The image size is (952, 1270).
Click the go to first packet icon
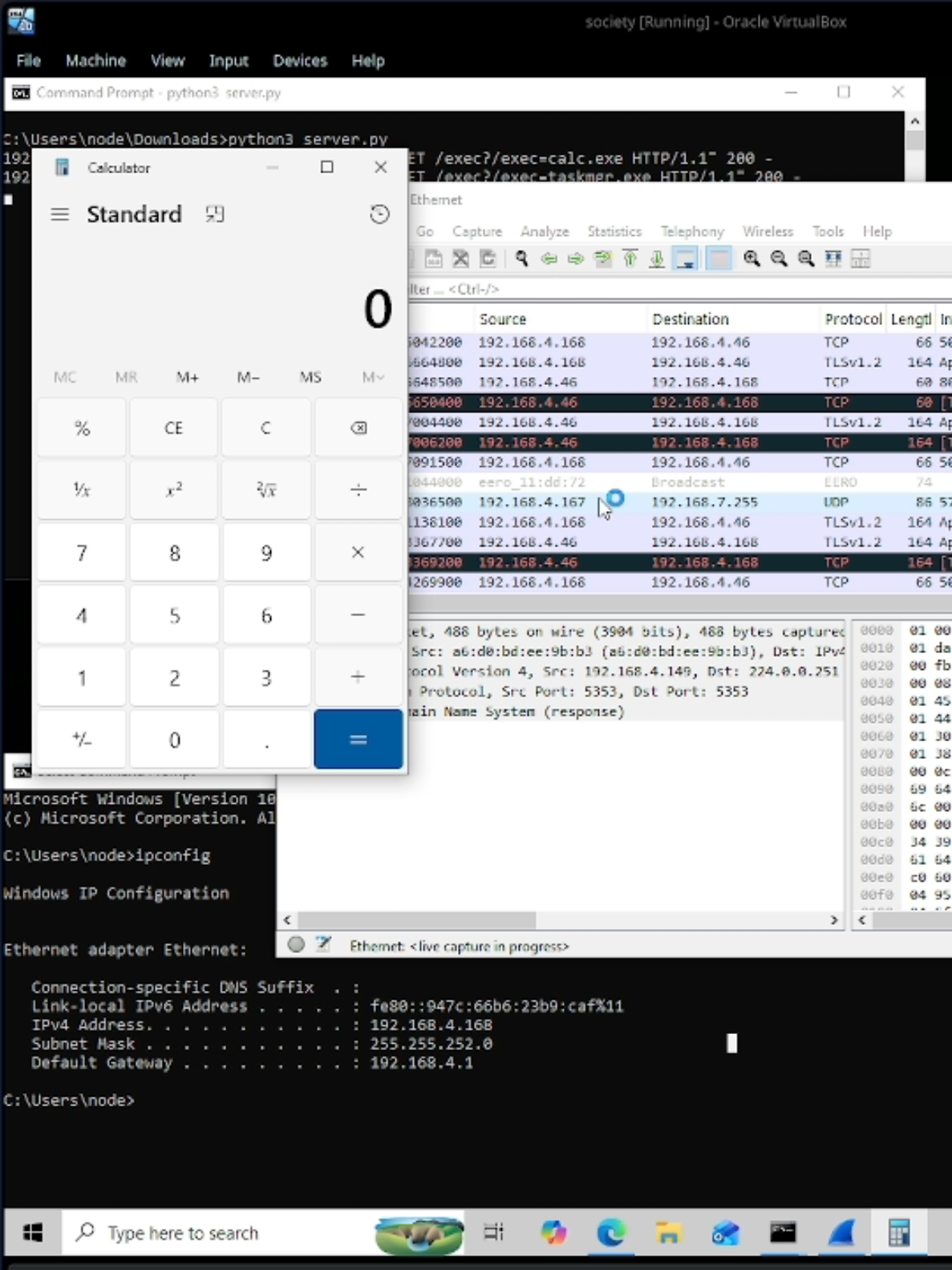point(630,258)
